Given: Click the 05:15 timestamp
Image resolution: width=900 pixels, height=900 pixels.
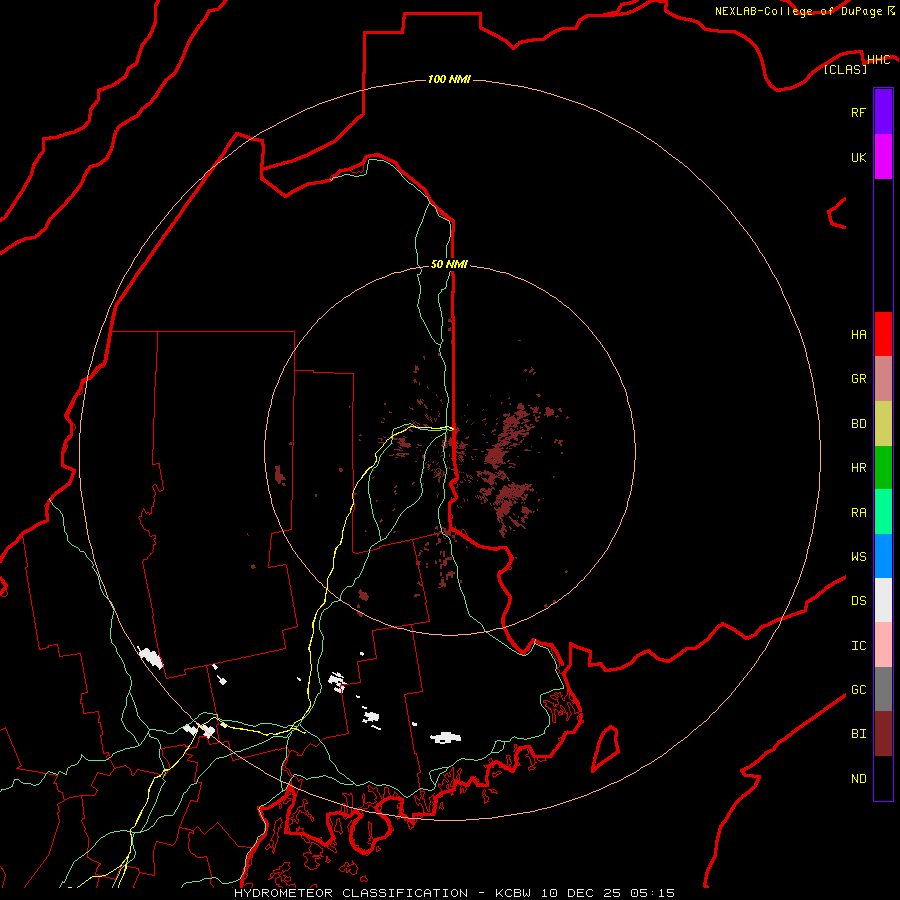Looking at the screenshot, I should point(651,893).
